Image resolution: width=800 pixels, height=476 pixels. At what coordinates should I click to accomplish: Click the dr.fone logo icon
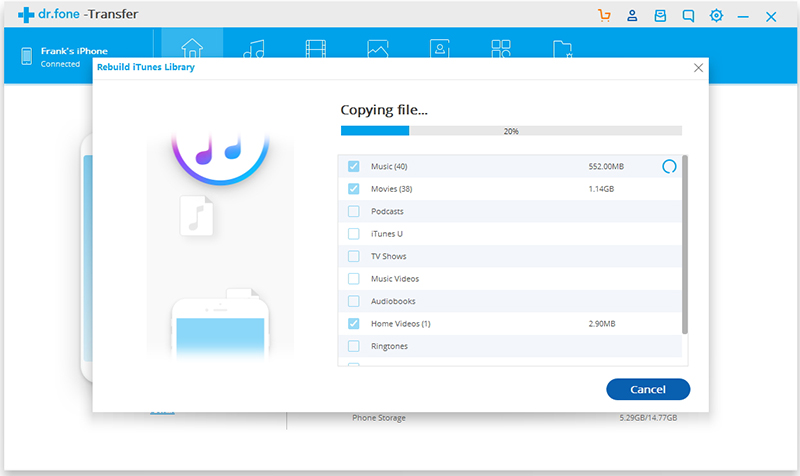click(x=26, y=15)
